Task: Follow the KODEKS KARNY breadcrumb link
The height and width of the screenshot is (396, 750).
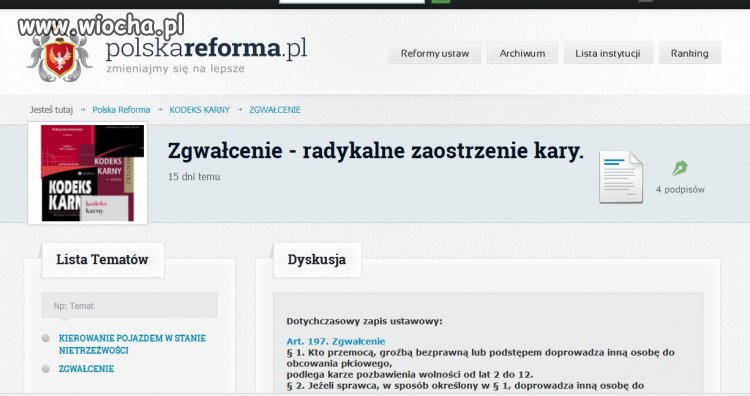Action: click(199, 110)
